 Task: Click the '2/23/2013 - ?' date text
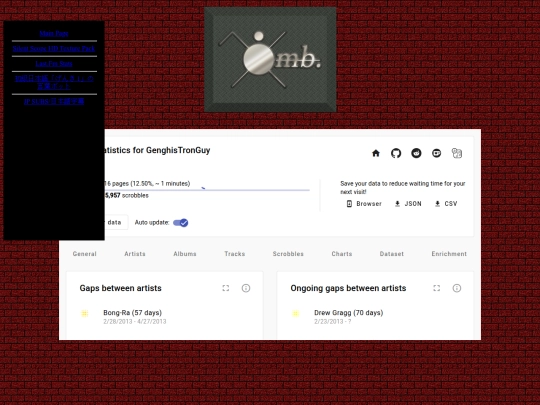(x=333, y=322)
